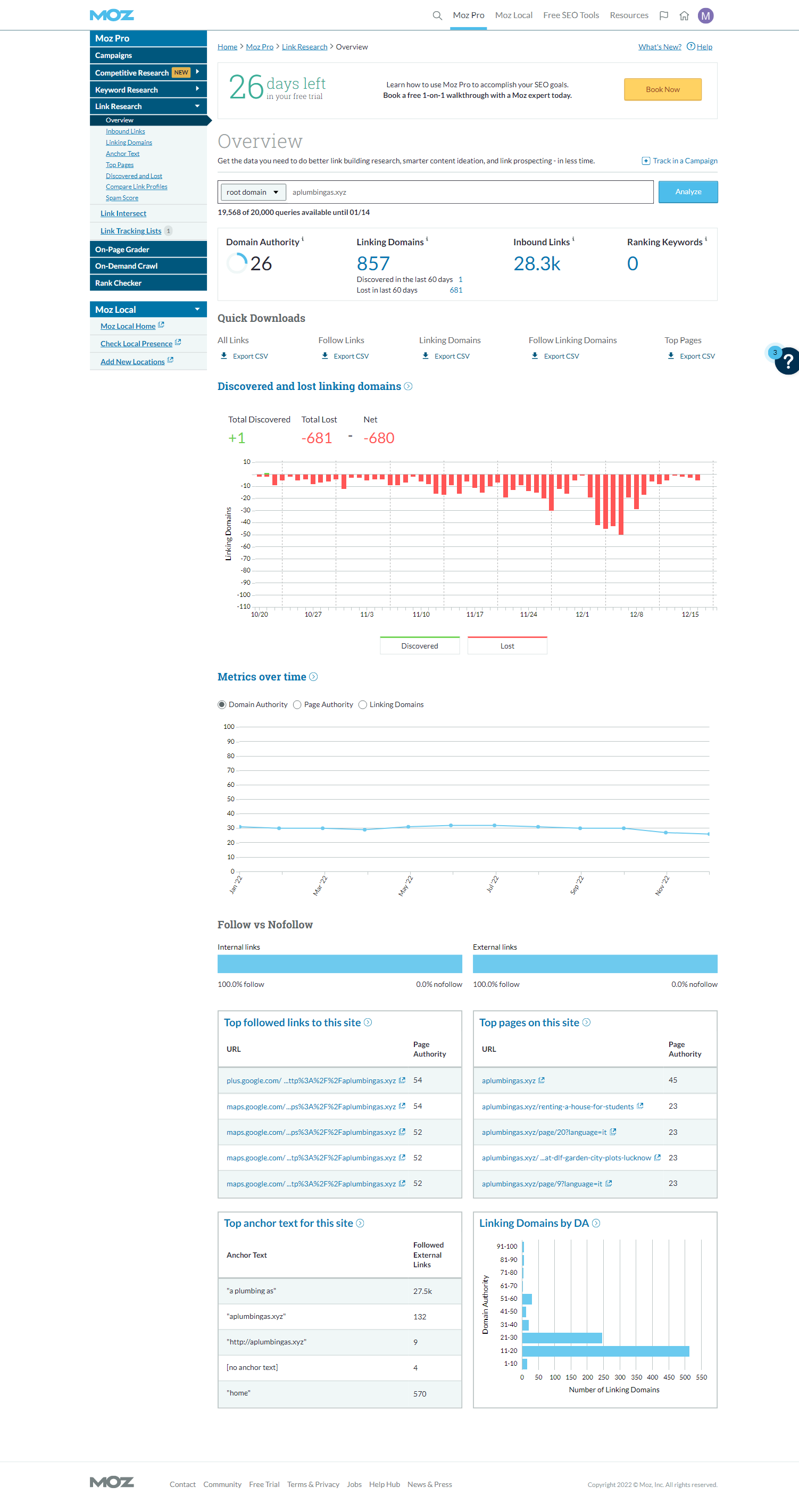Toggle the Lost legend series
Screen dimensions: 799x1512
(507, 645)
